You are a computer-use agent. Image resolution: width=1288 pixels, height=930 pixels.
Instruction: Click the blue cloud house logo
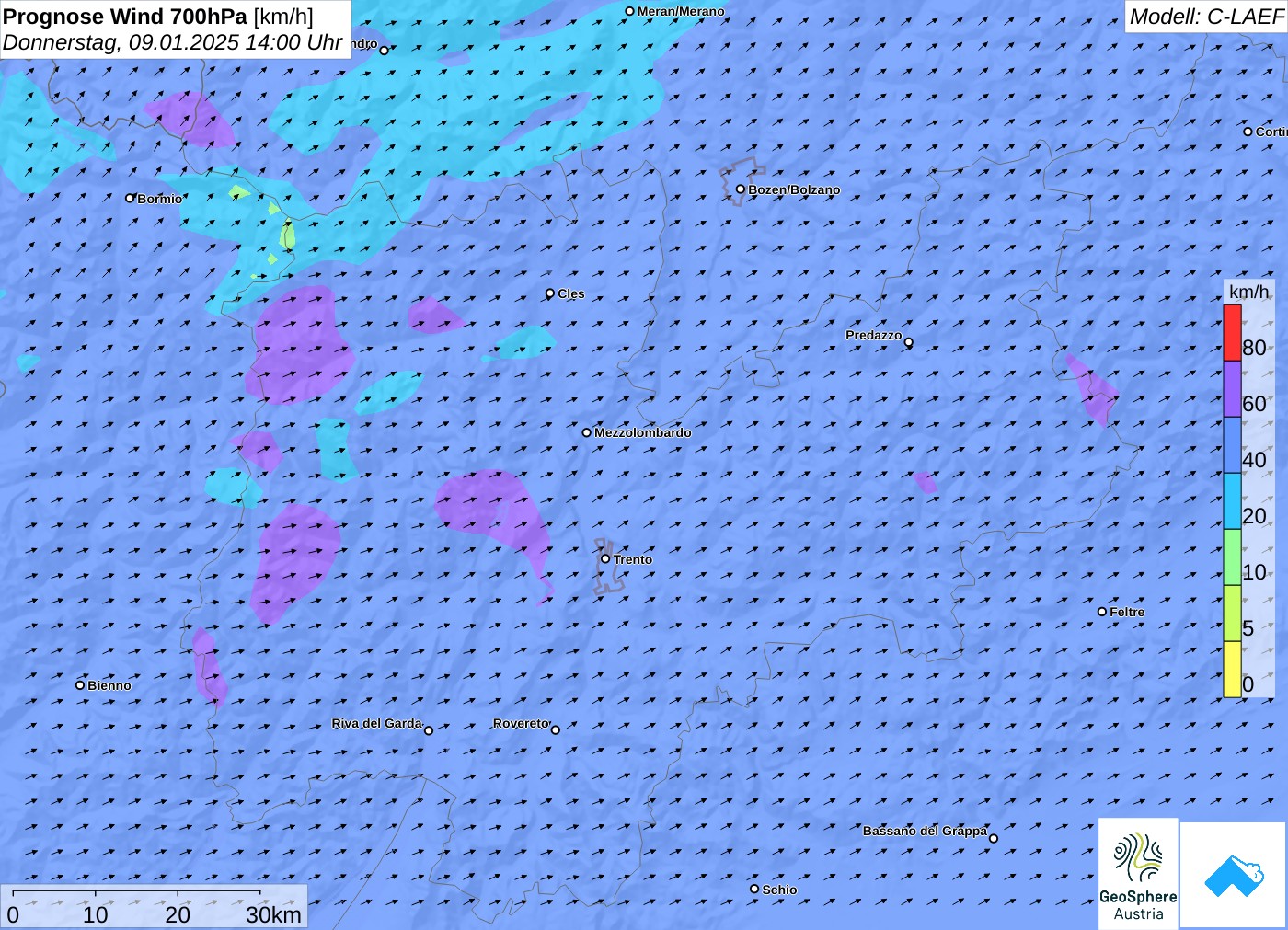[x=1234, y=875]
